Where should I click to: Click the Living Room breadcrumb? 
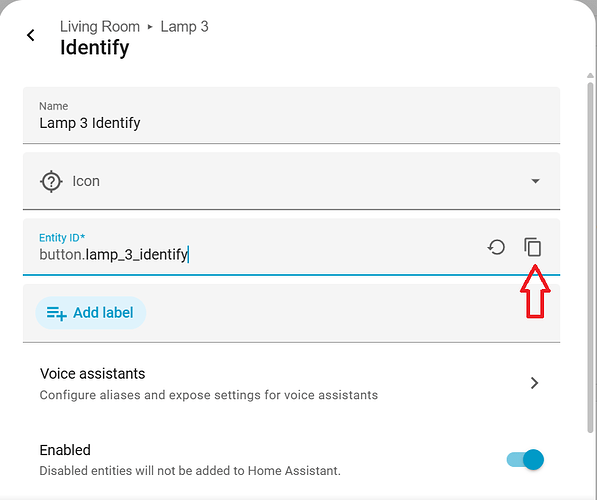[x=100, y=27]
